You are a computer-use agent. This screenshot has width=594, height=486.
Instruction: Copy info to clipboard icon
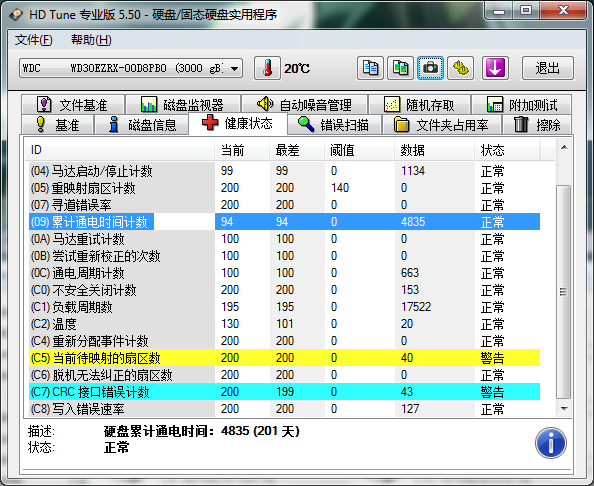tap(370, 68)
